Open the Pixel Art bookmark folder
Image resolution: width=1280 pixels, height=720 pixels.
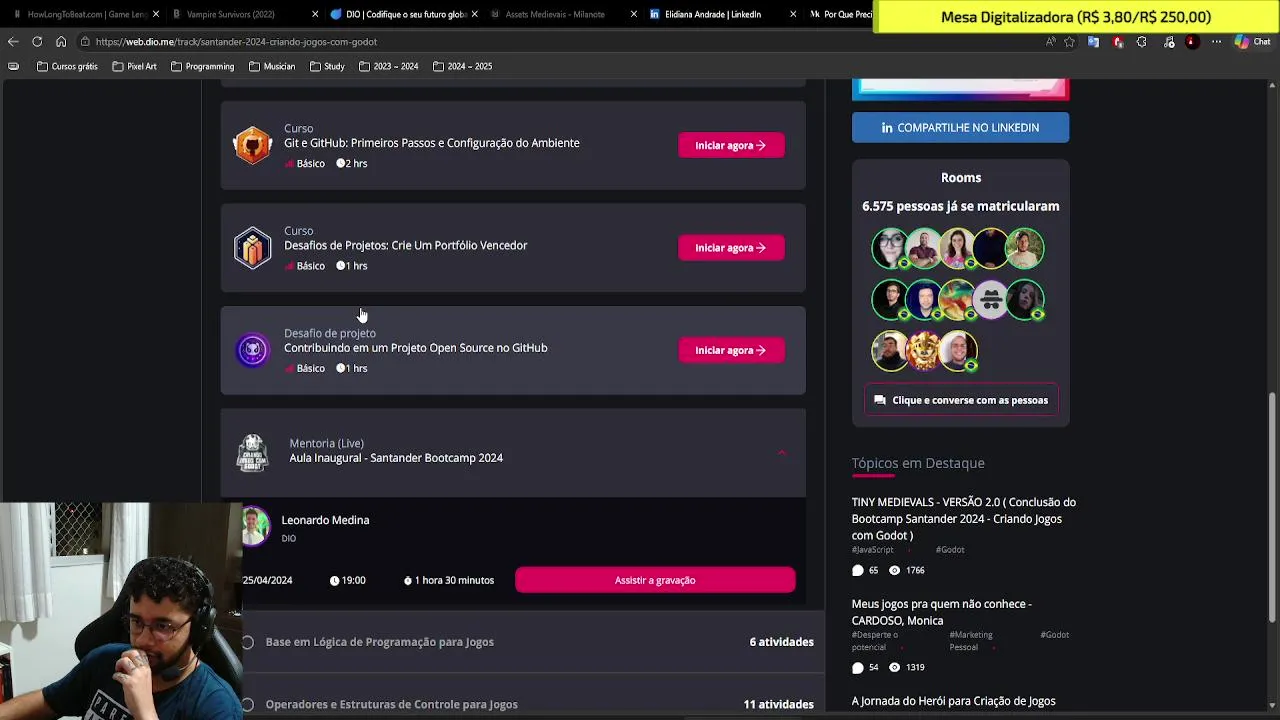click(134, 66)
